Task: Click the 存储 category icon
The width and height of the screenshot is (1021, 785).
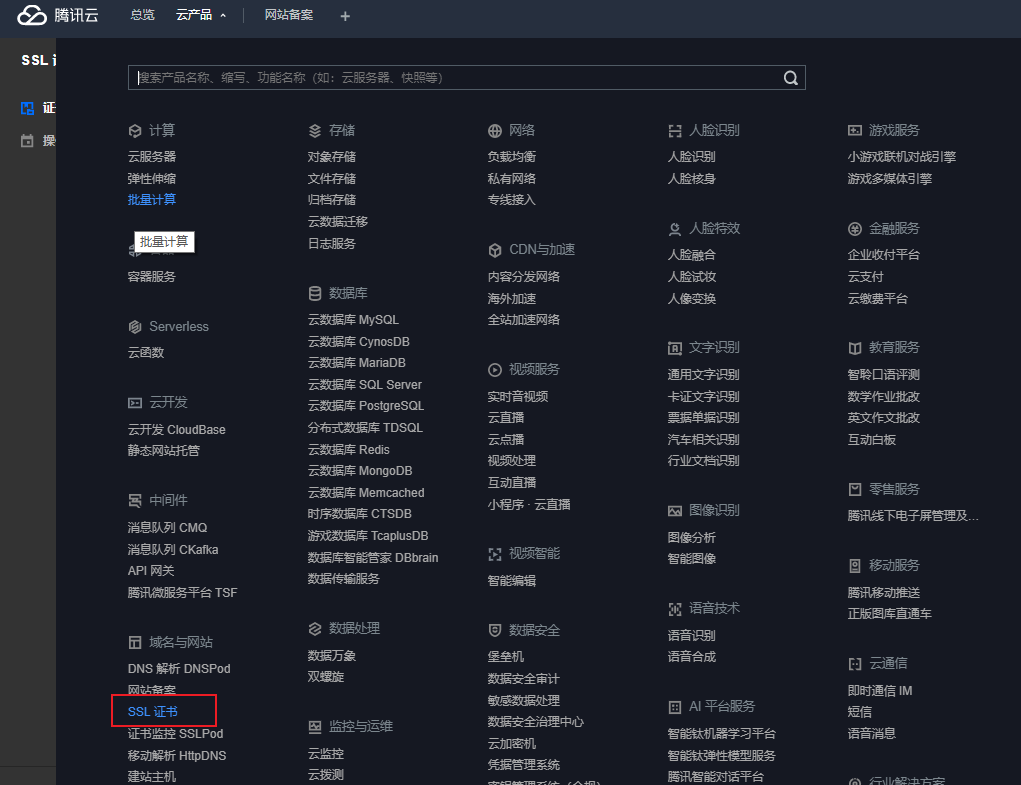Action: (x=315, y=131)
